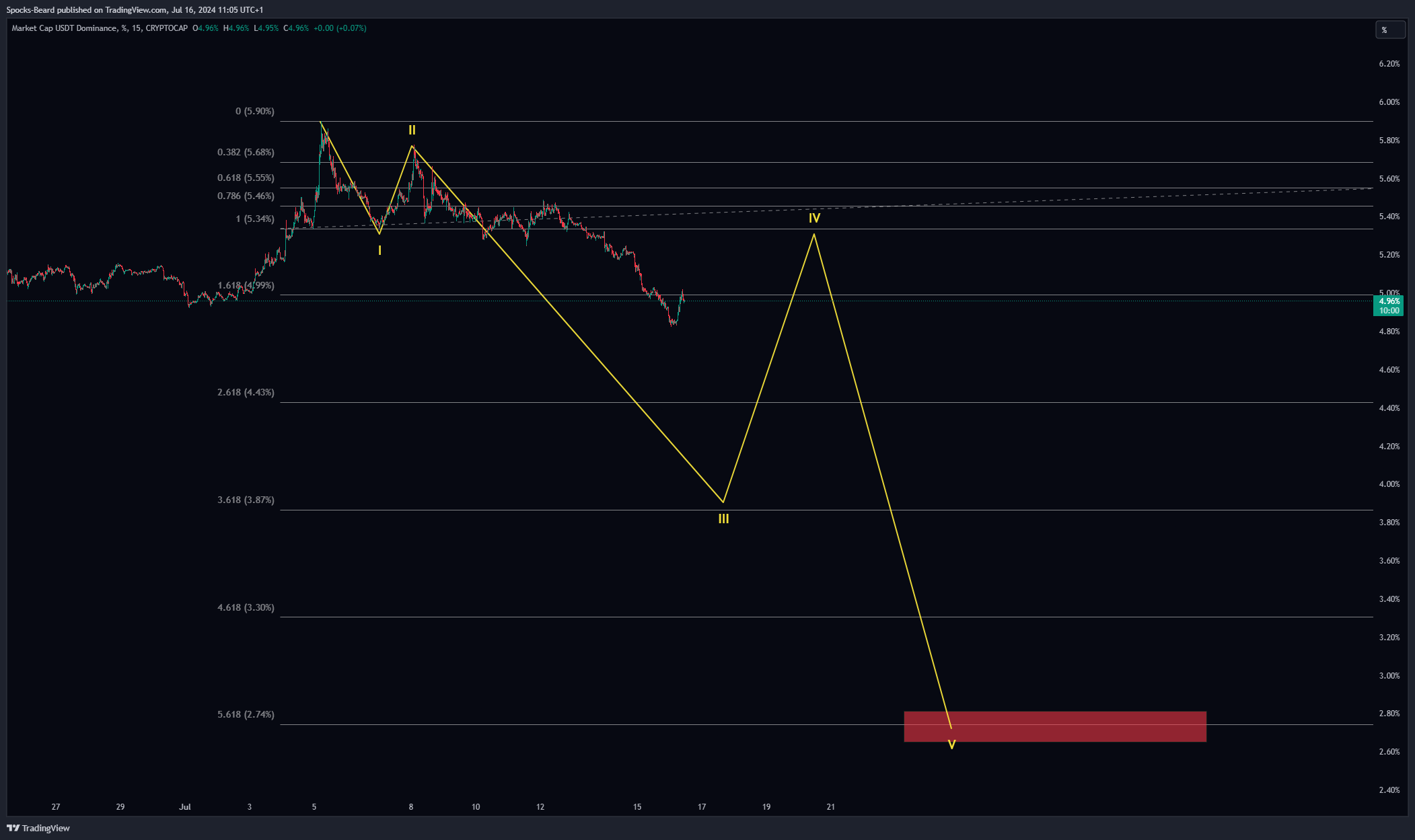
Task: Click the current price label 4.96%
Action: tap(1389, 306)
